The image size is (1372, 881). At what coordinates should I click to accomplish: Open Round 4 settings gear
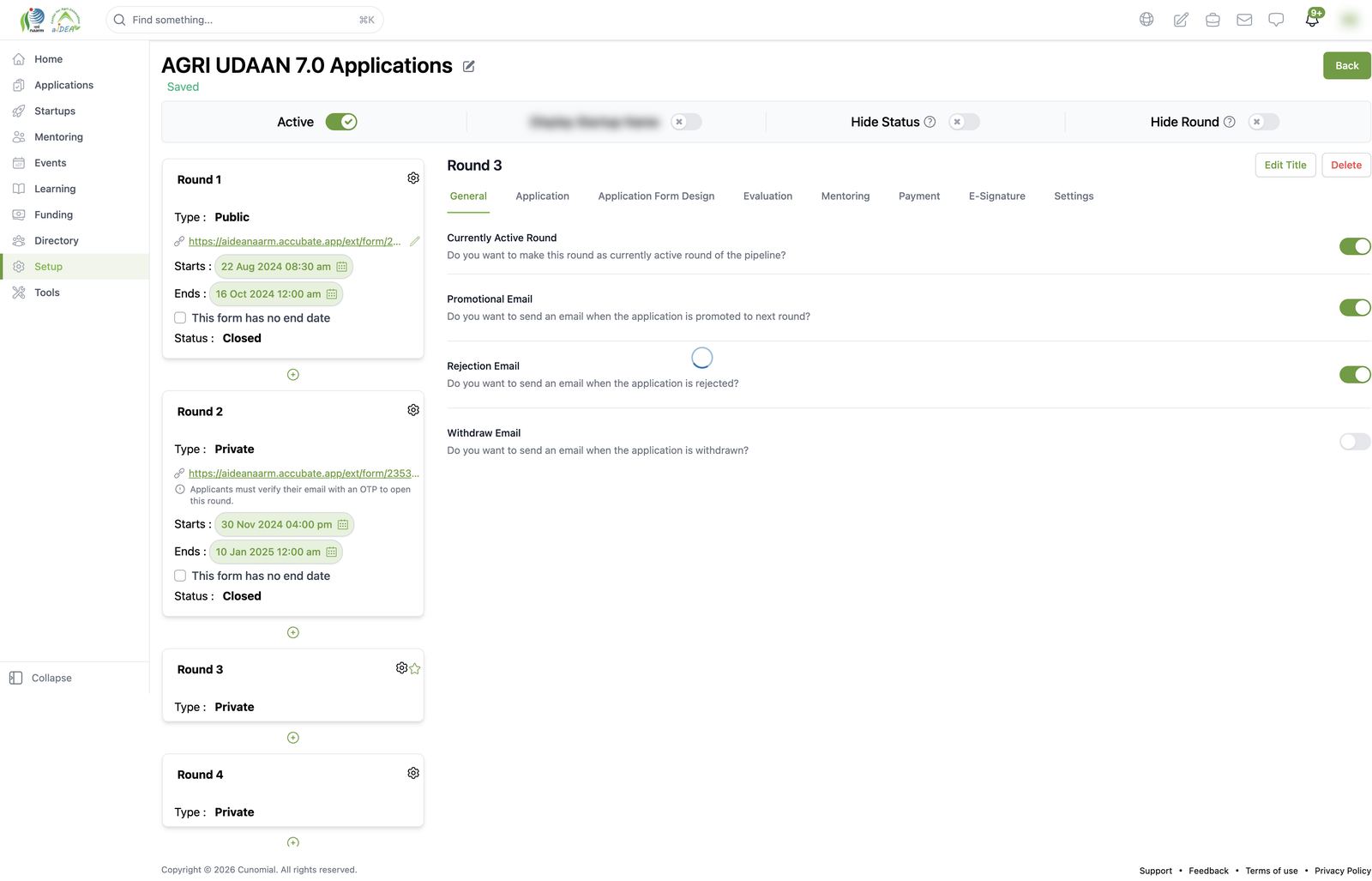coord(413,773)
